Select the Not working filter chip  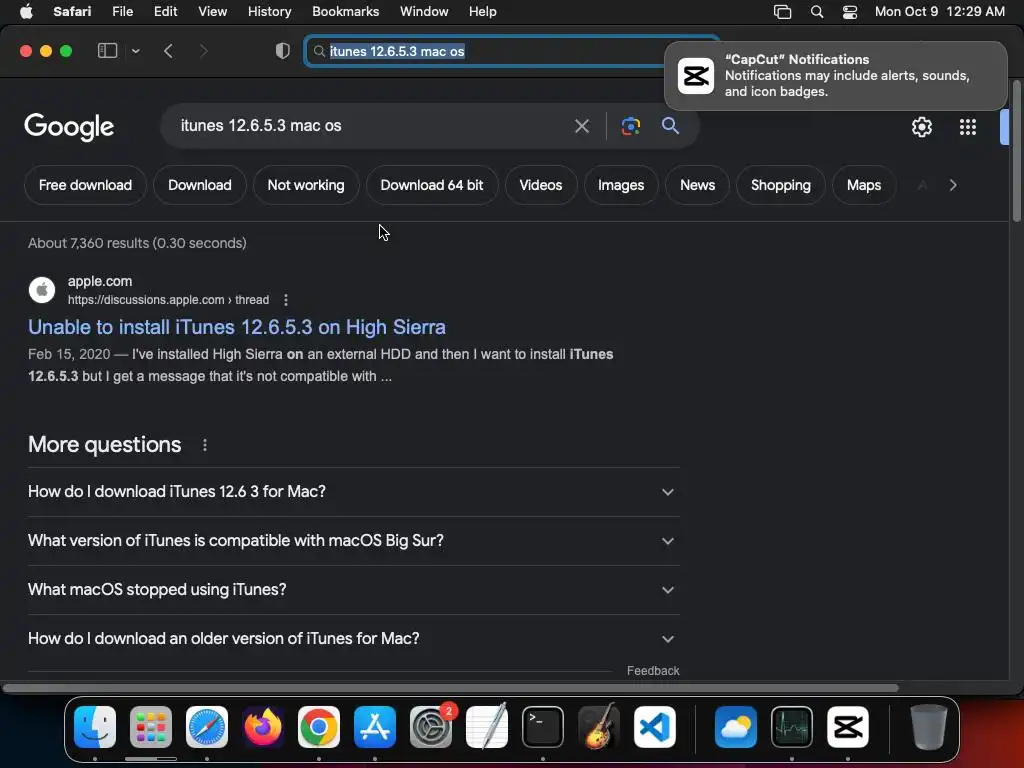306,185
